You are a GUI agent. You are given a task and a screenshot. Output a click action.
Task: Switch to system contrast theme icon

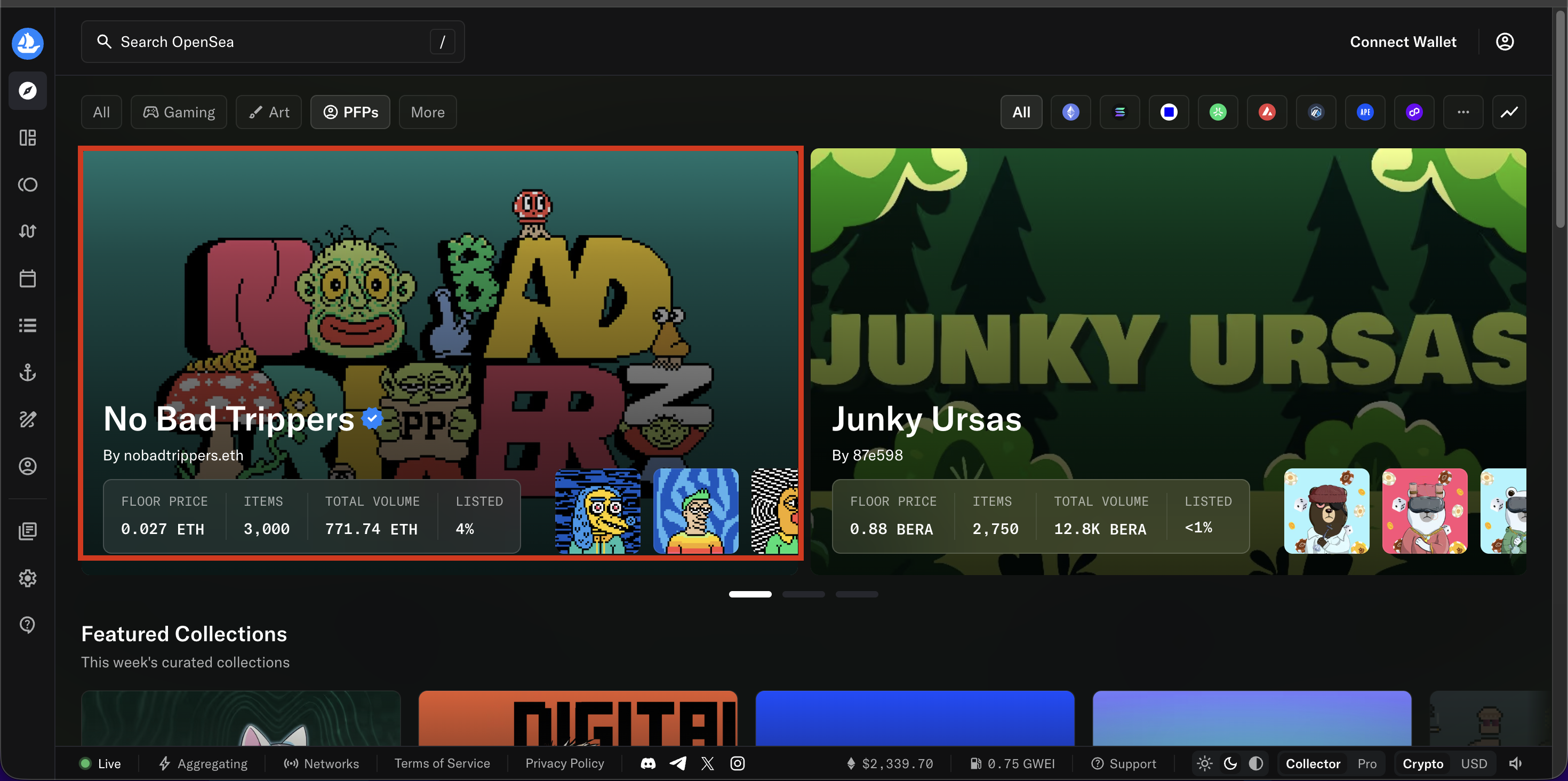coord(1256,763)
